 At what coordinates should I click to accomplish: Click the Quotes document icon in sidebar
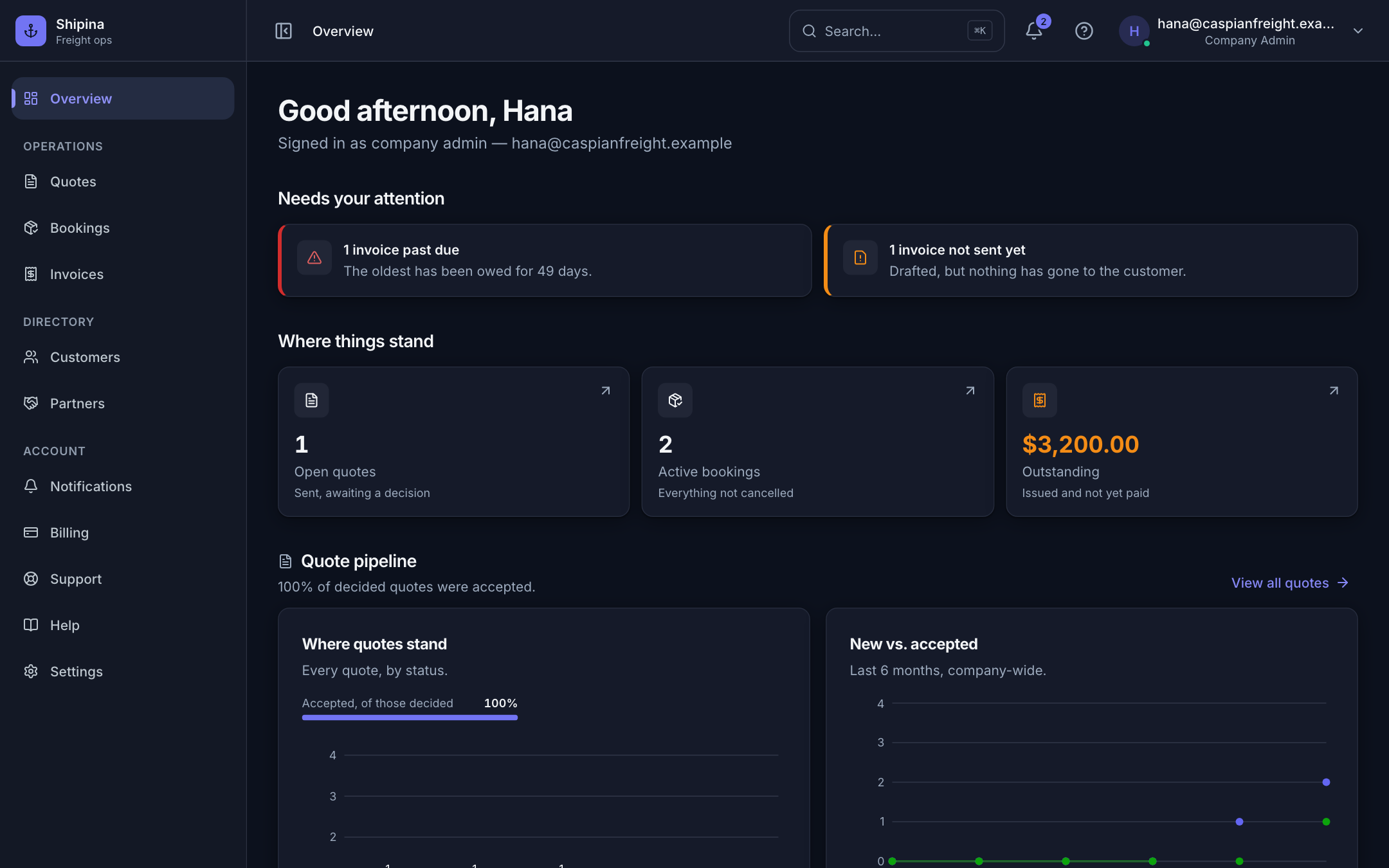31,181
